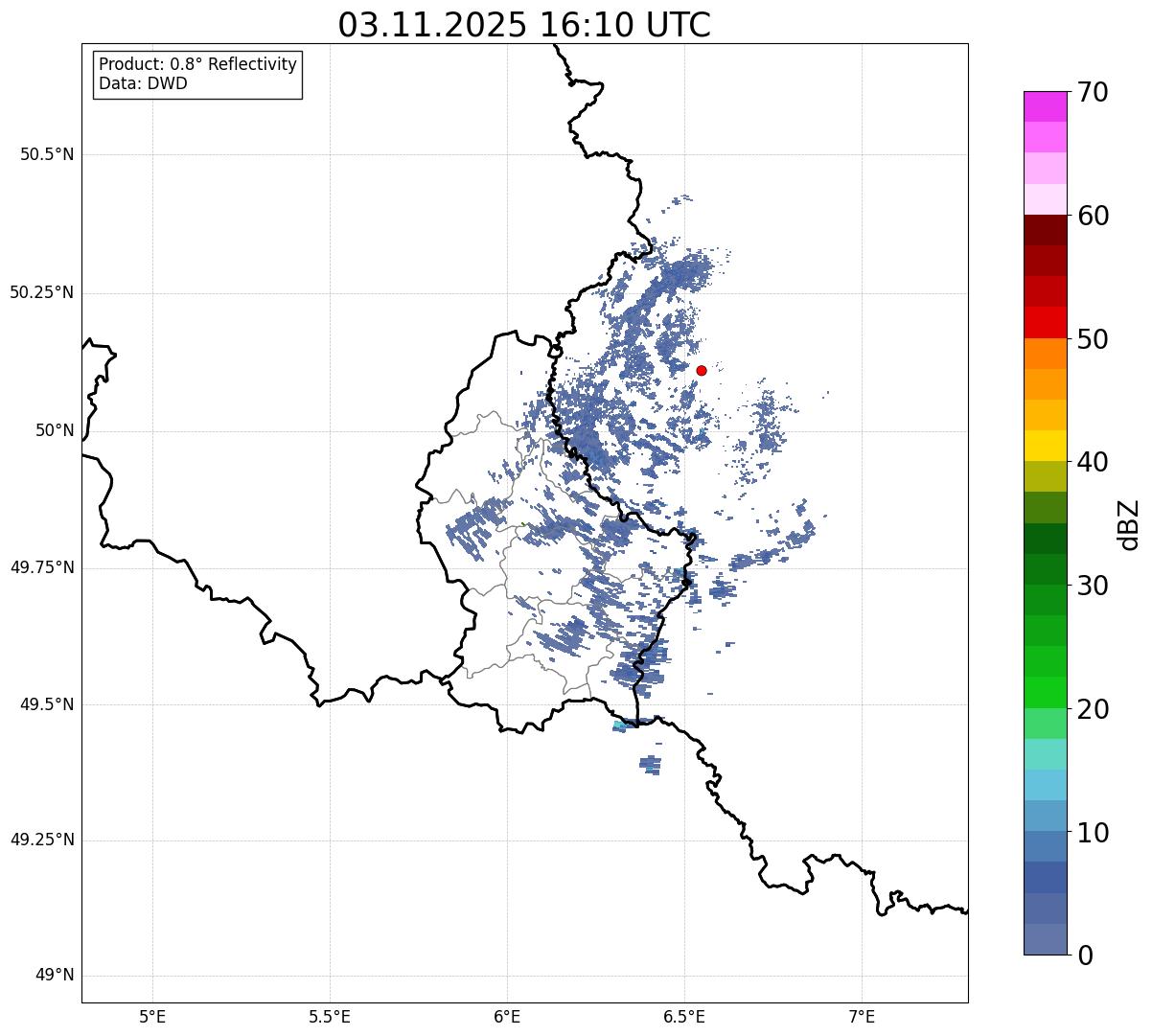Click the colorbar tick value 30
1152x1036 pixels.
pyautogui.click(x=1093, y=586)
